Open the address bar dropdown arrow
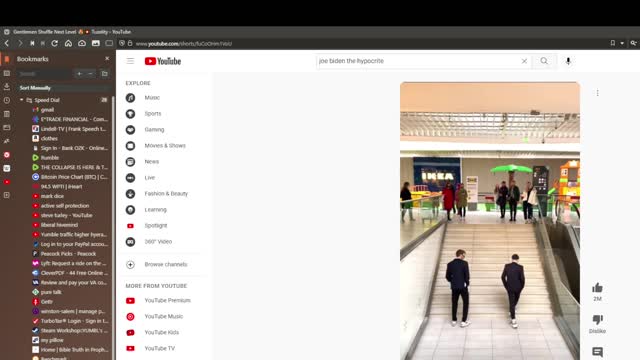This screenshot has height=360, width=640. (622, 43)
